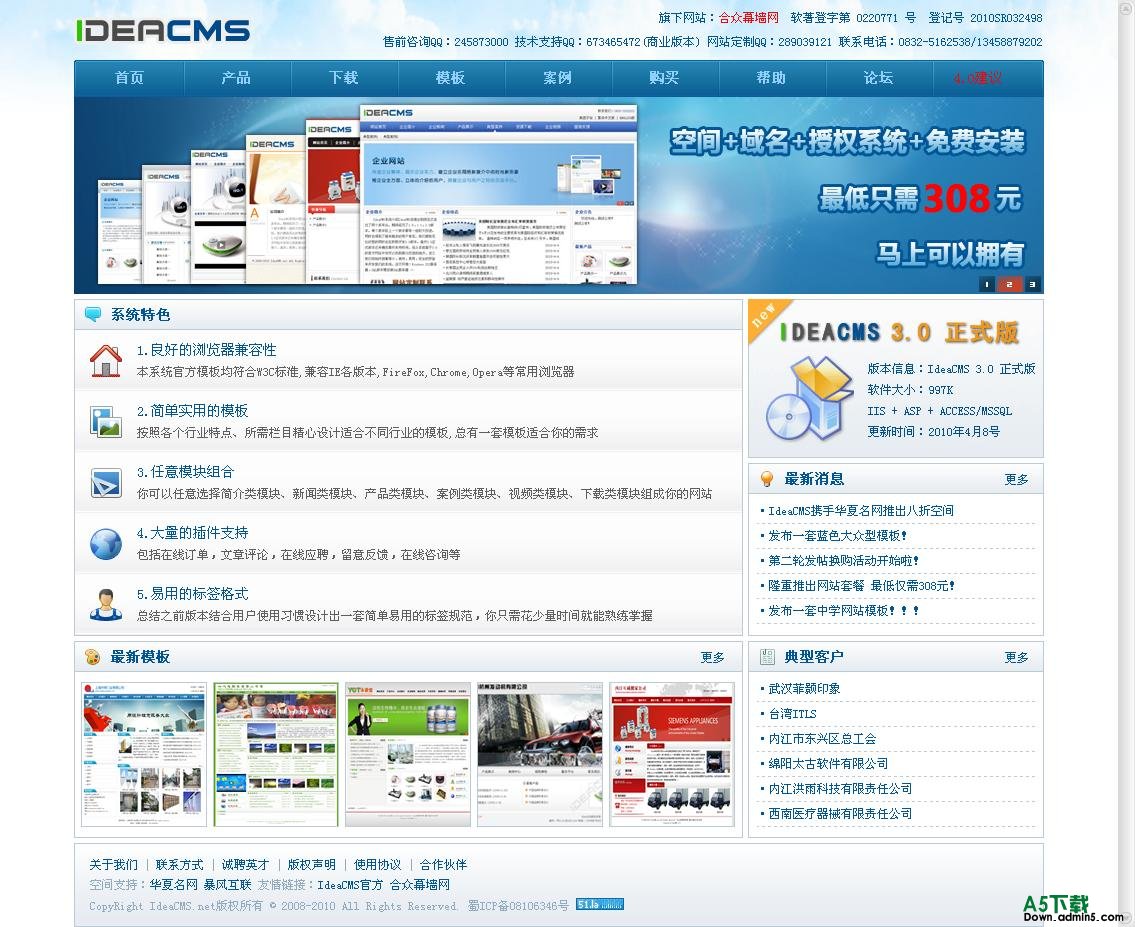Go to the 下载 menu item

343,77
